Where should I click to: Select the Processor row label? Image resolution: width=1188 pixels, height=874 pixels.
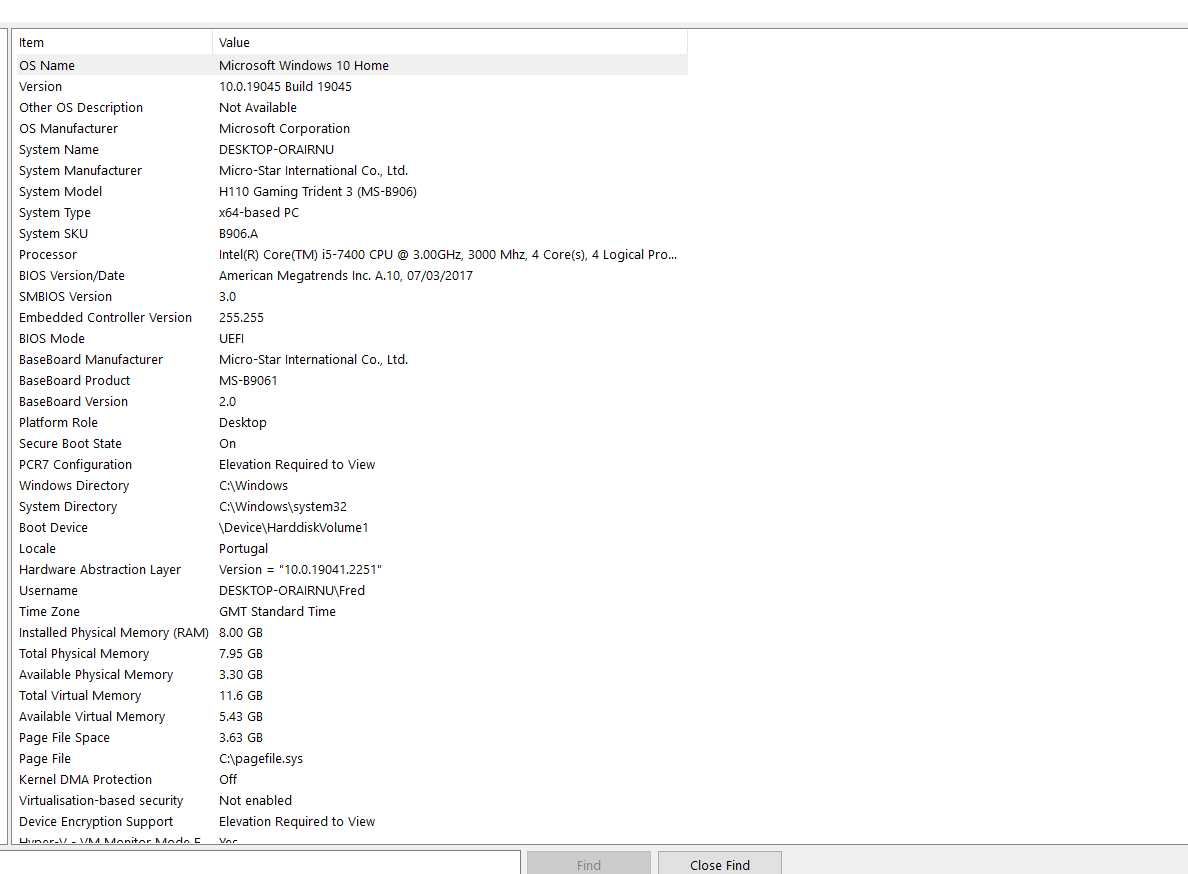tap(48, 254)
